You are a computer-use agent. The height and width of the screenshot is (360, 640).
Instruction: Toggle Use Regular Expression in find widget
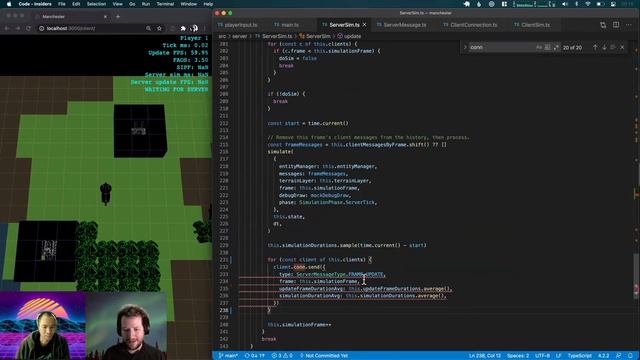point(556,47)
